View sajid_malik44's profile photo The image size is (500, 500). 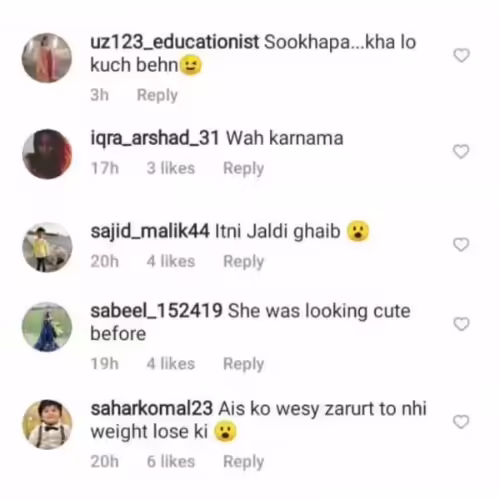click(x=47, y=247)
